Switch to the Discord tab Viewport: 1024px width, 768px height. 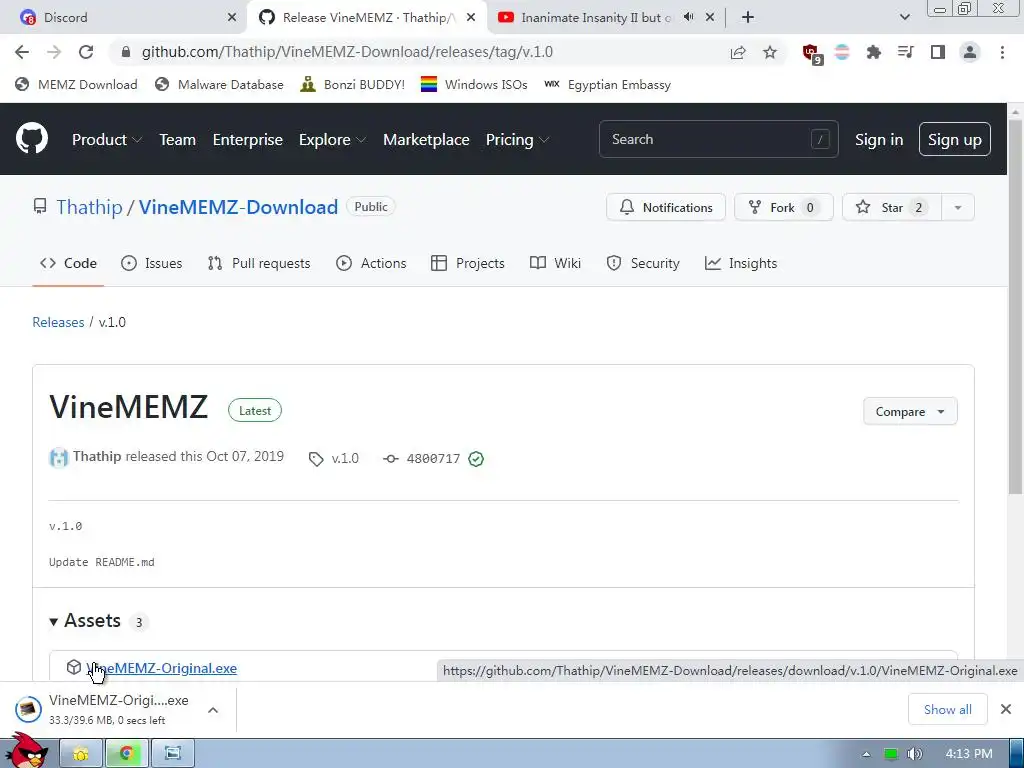[x=124, y=18]
